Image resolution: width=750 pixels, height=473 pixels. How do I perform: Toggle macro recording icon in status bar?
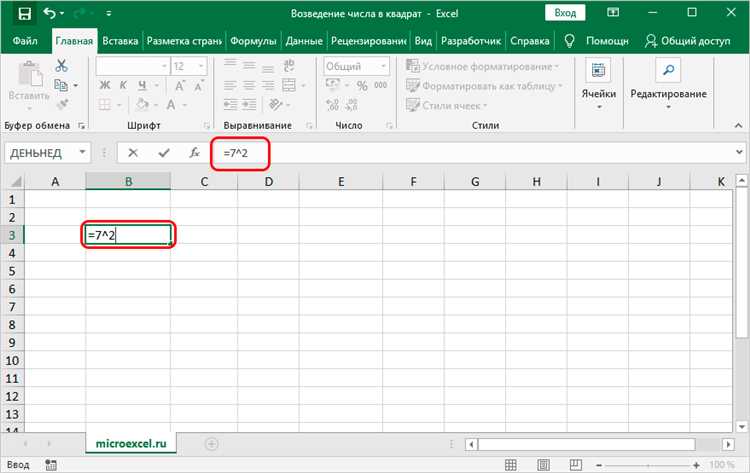[50, 464]
